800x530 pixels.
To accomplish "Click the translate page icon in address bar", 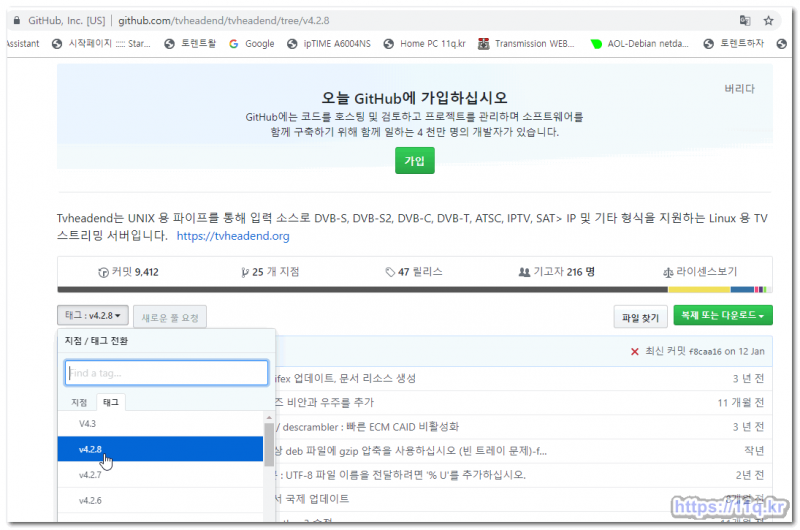I will [745, 20].
